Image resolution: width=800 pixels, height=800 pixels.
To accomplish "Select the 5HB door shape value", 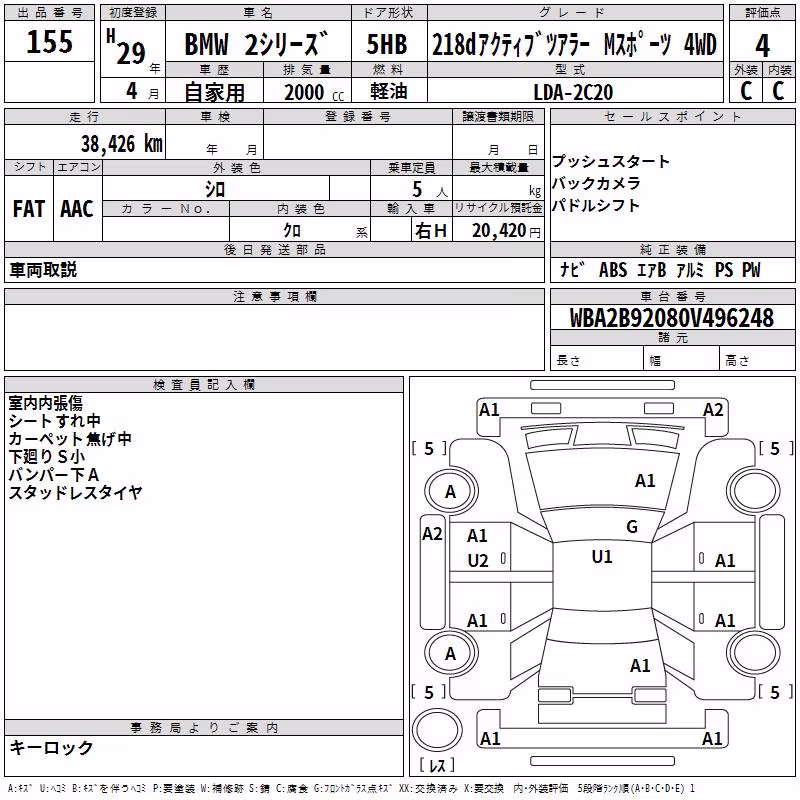I will [x=387, y=44].
